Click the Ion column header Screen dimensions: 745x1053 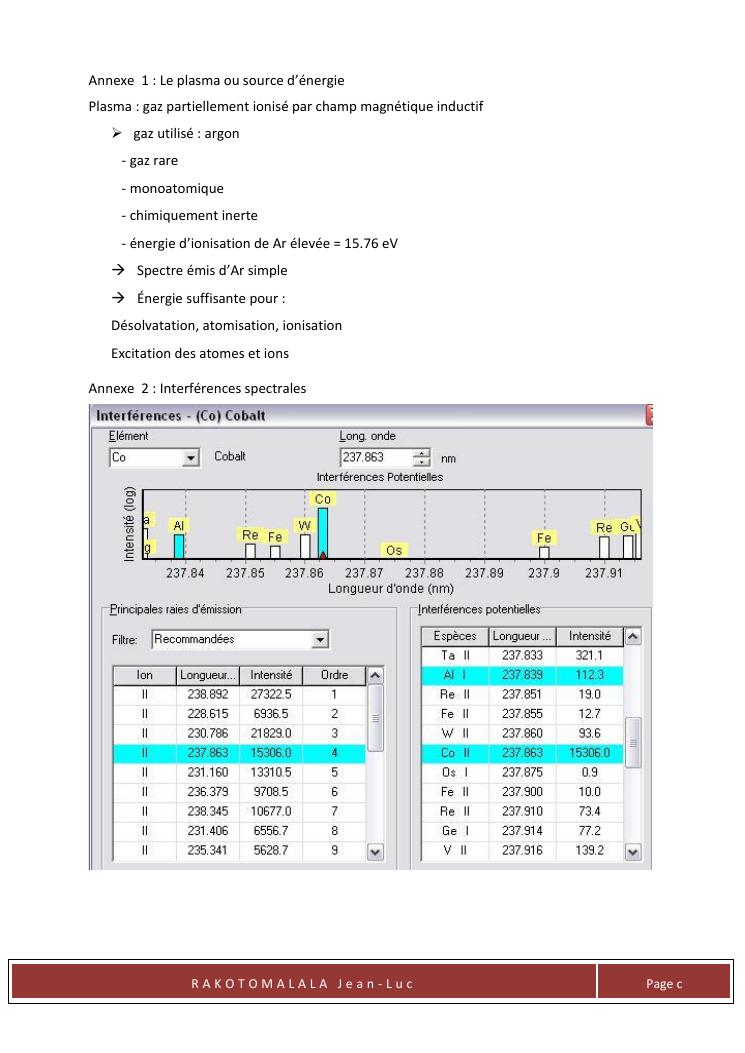tap(144, 676)
